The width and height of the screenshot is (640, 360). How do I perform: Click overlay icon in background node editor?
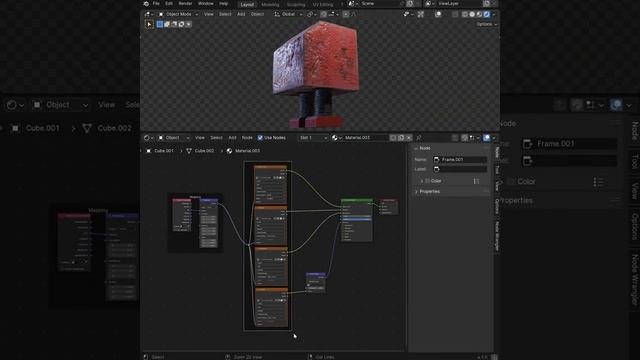(x=617, y=105)
